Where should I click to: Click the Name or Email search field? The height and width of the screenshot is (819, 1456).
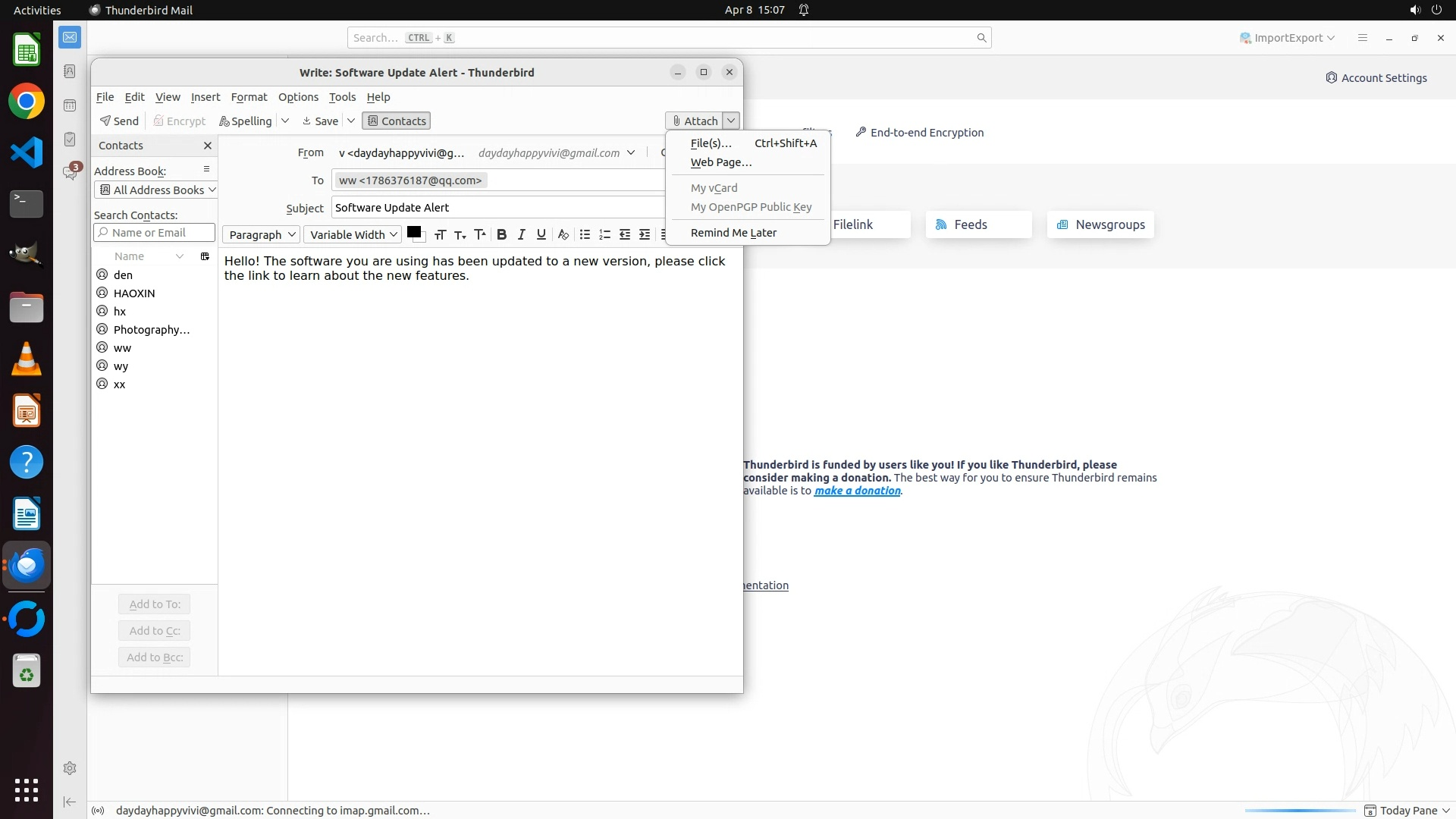155,233
